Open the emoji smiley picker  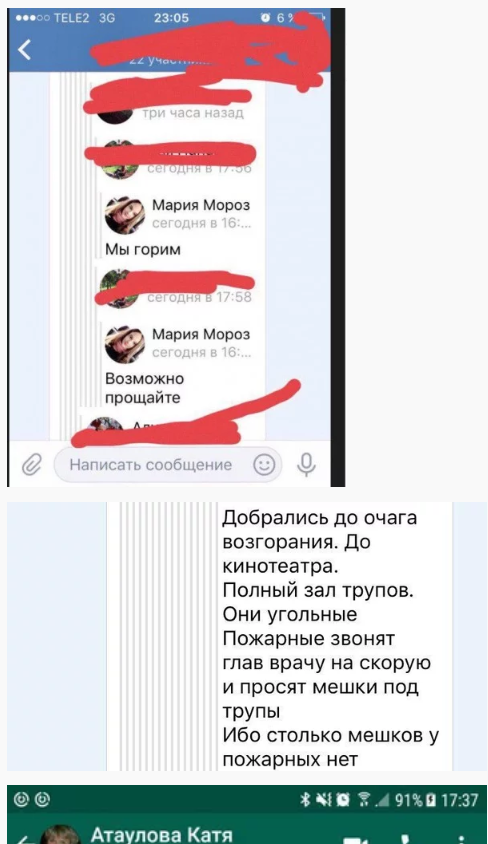click(x=264, y=465)
